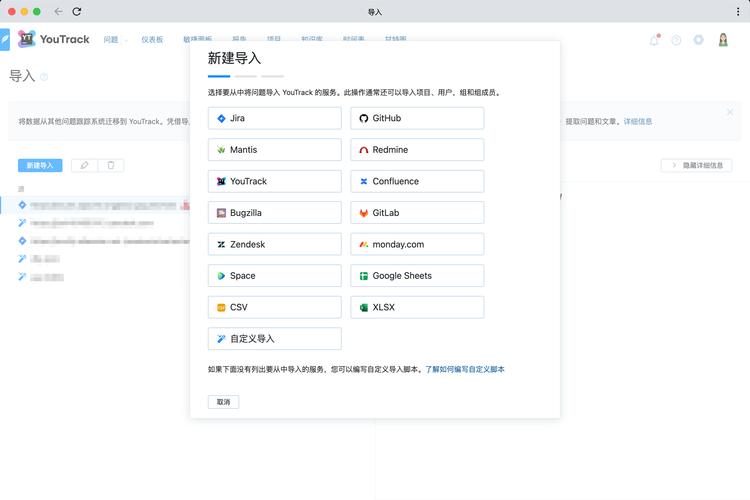Choose monday.com import option

(417, 244)
